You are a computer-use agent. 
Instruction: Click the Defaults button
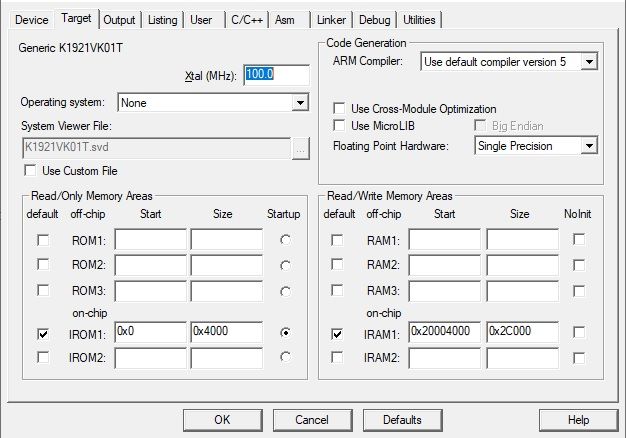pos(401,420)
